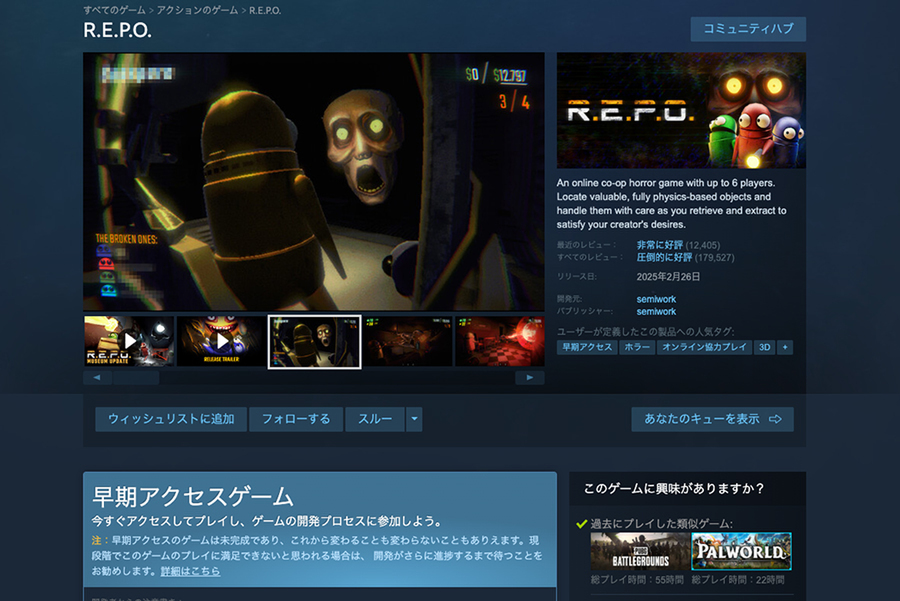Click the left arrow of screenshot strip

pyautogui.click(x=97, y=378)
